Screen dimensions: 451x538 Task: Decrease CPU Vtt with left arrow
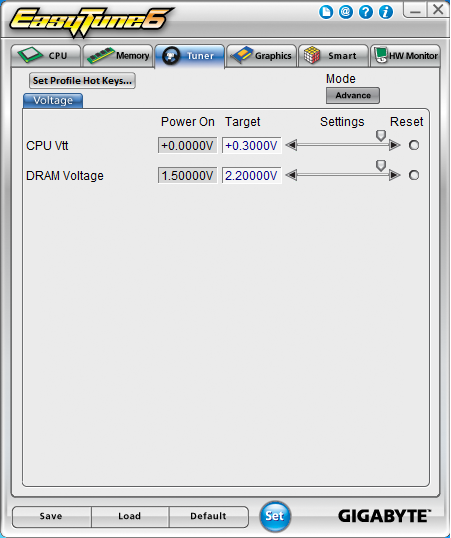[x=291, y=145]
